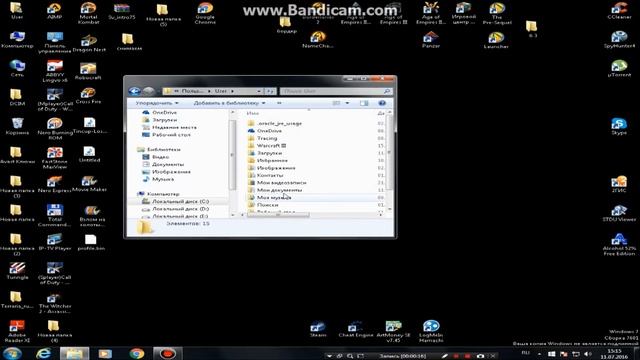The height and width of the screenshot is (360, 640).
Task: Expand the arrow after User in breadcrumb
Action: 233,91
